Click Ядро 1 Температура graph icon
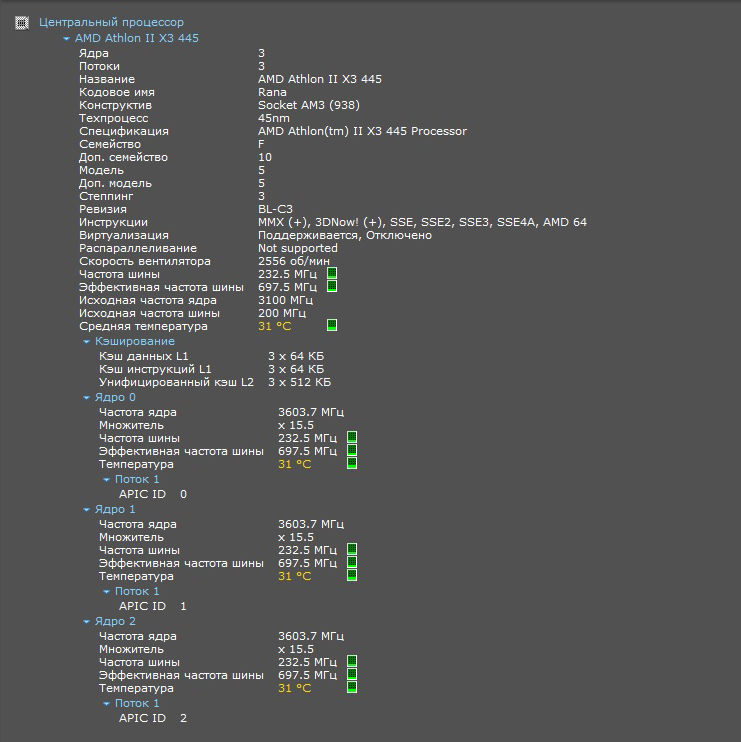This screenshot has height=742, width=741. click(x=352, y=575)
